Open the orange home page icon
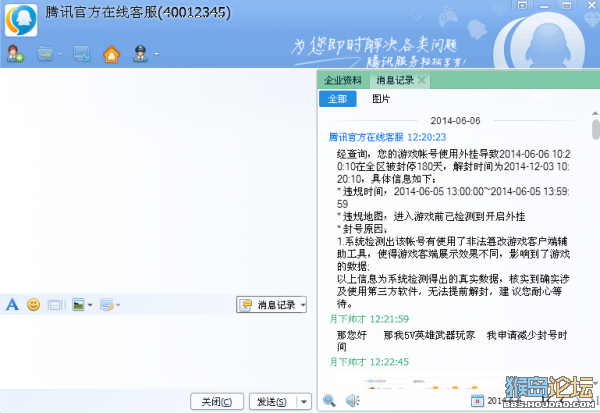Image resolution: width=600 pixels, height=413 pixels. coord(111,54)
